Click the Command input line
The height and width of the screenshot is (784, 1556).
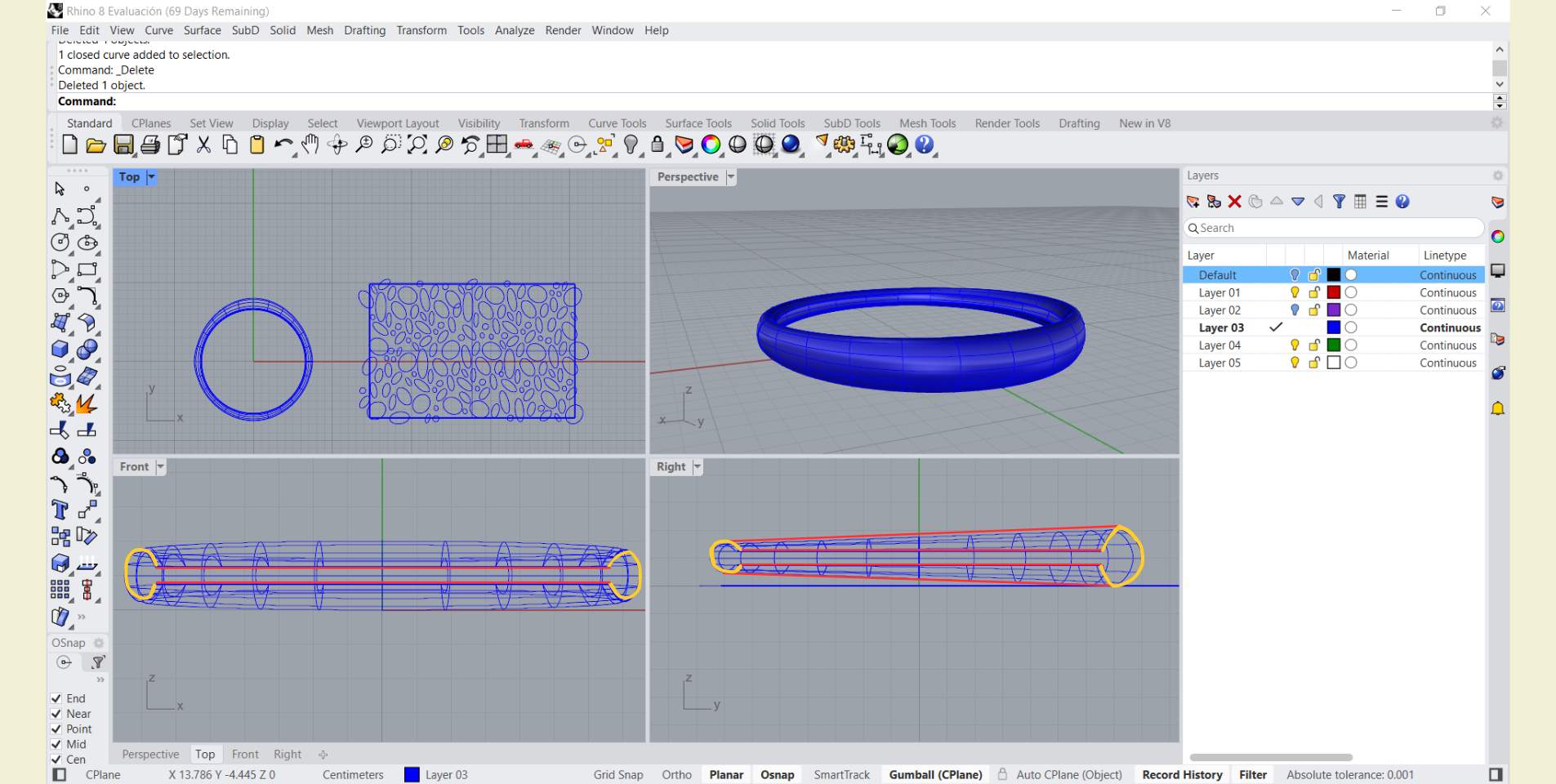(x=772, y=101)
